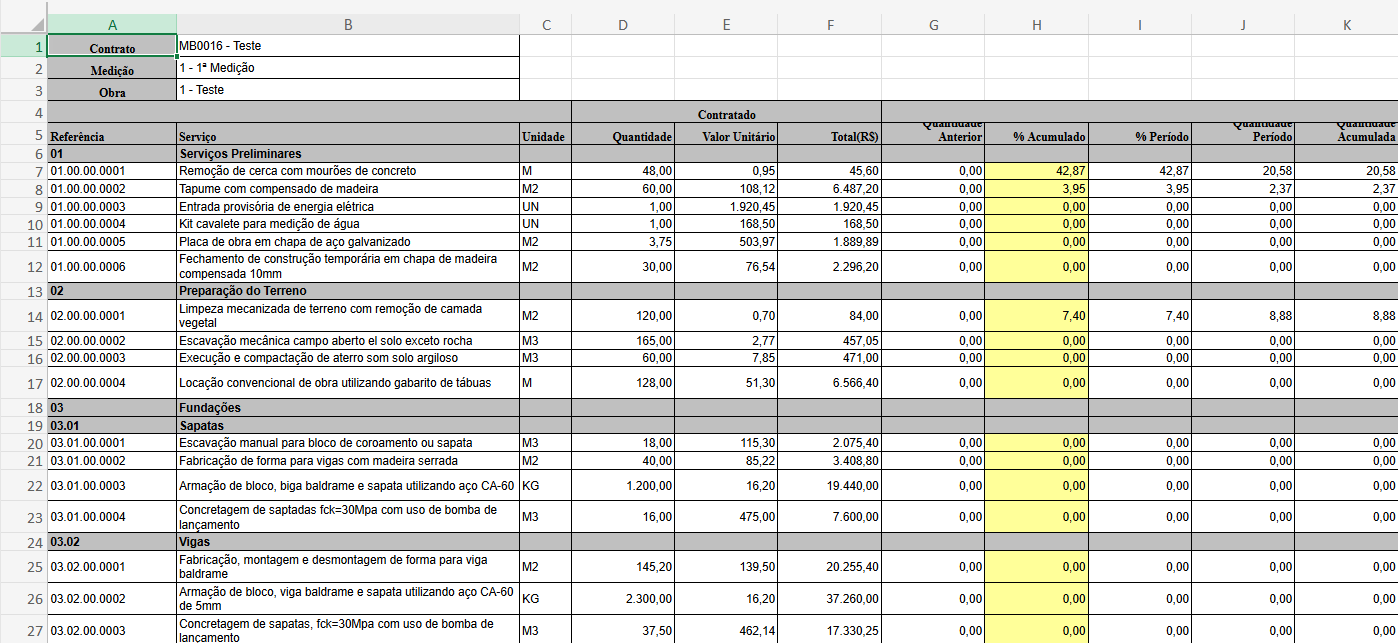
Task: Click the 'Contratado' merged header cell
Action: point(726,114)
